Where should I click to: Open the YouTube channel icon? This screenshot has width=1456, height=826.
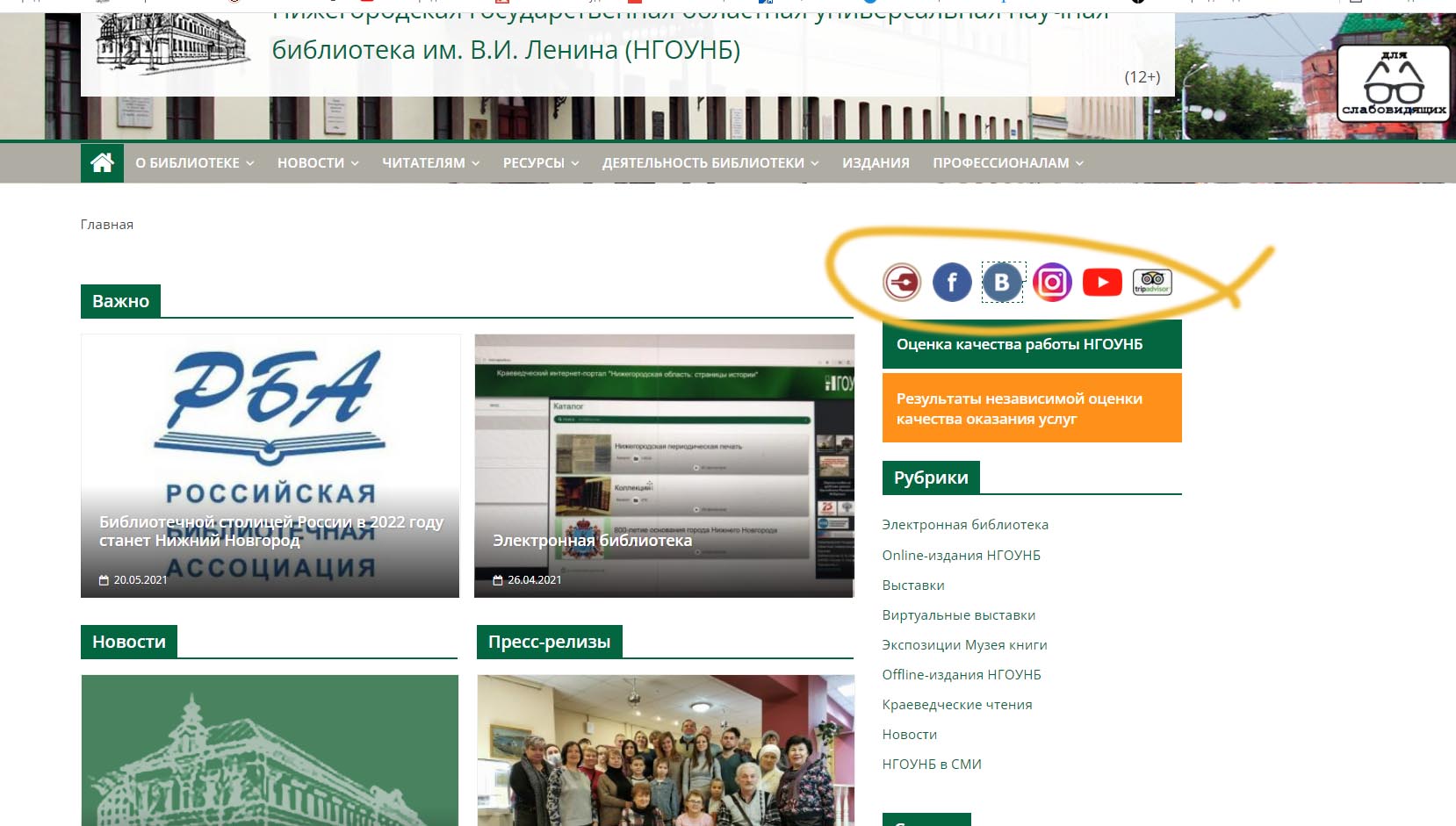coord(1102,283)
